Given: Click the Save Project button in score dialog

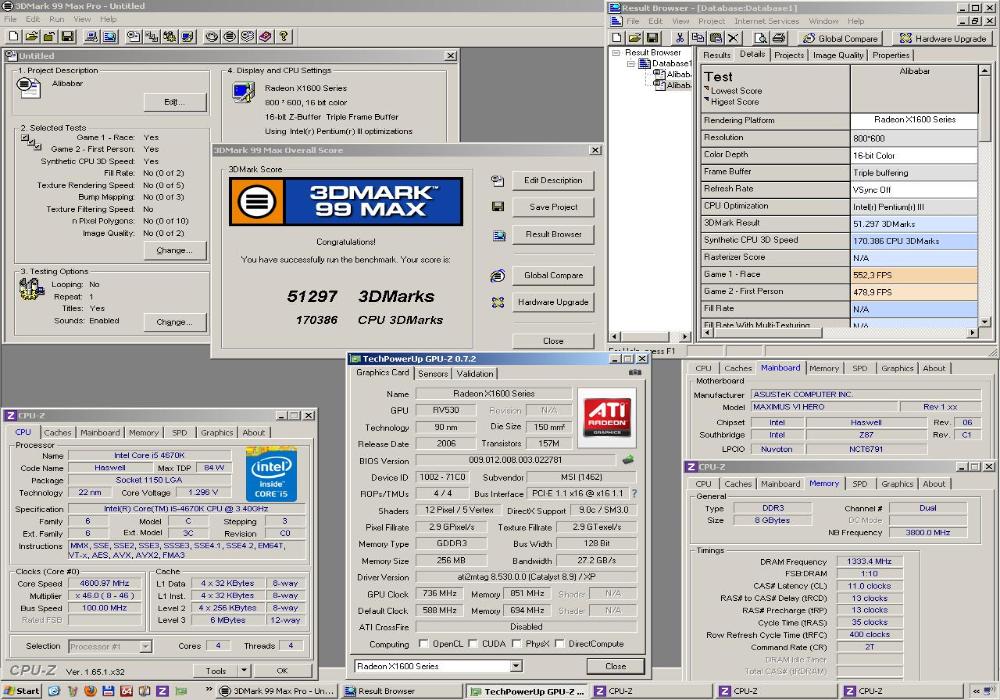Looking at the screenshot, I should click(553, 207).
